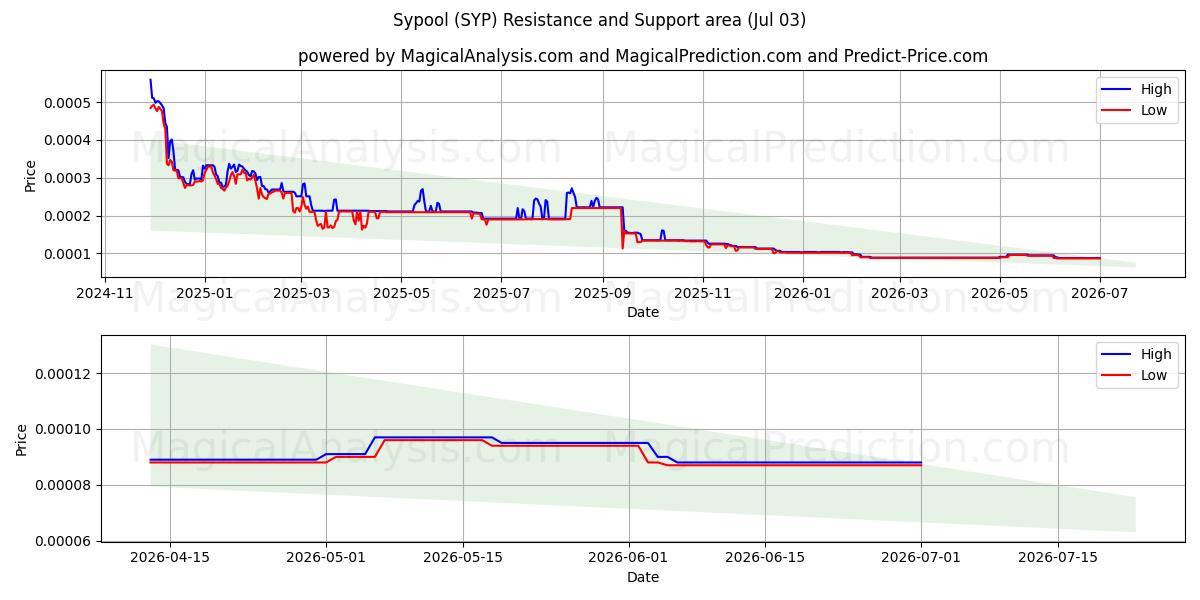1200x600 pixels.
Task: Click the '2026-06-15' x-axis tick label
Action: tap(766, 558)
